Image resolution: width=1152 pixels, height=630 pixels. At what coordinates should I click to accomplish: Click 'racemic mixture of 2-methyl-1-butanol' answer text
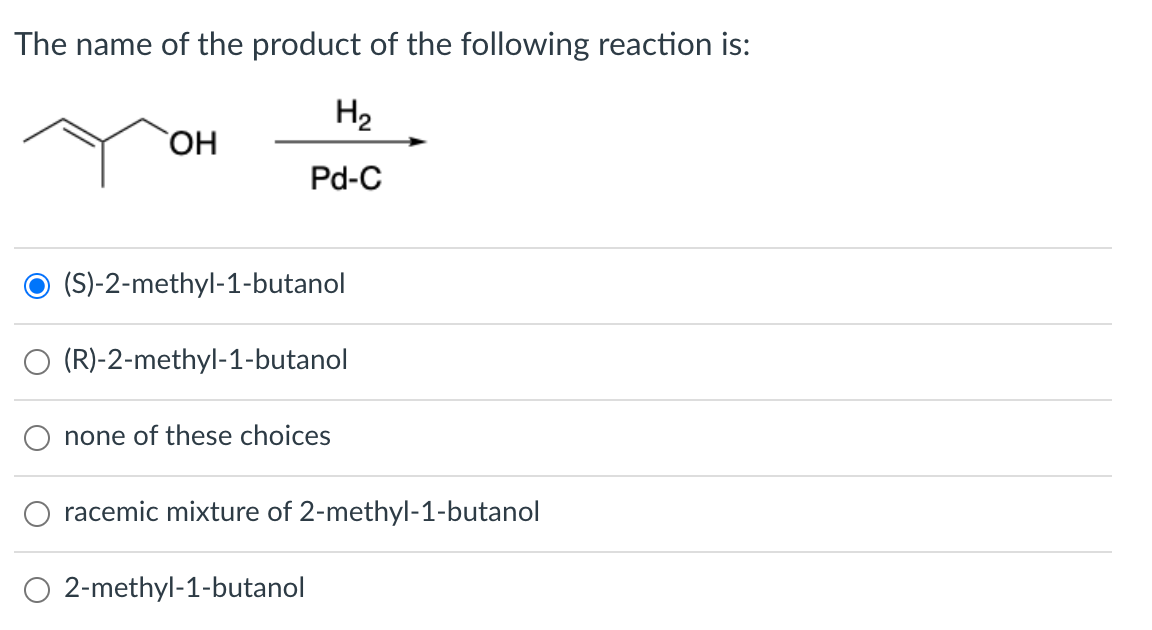(x=301, y=512)
